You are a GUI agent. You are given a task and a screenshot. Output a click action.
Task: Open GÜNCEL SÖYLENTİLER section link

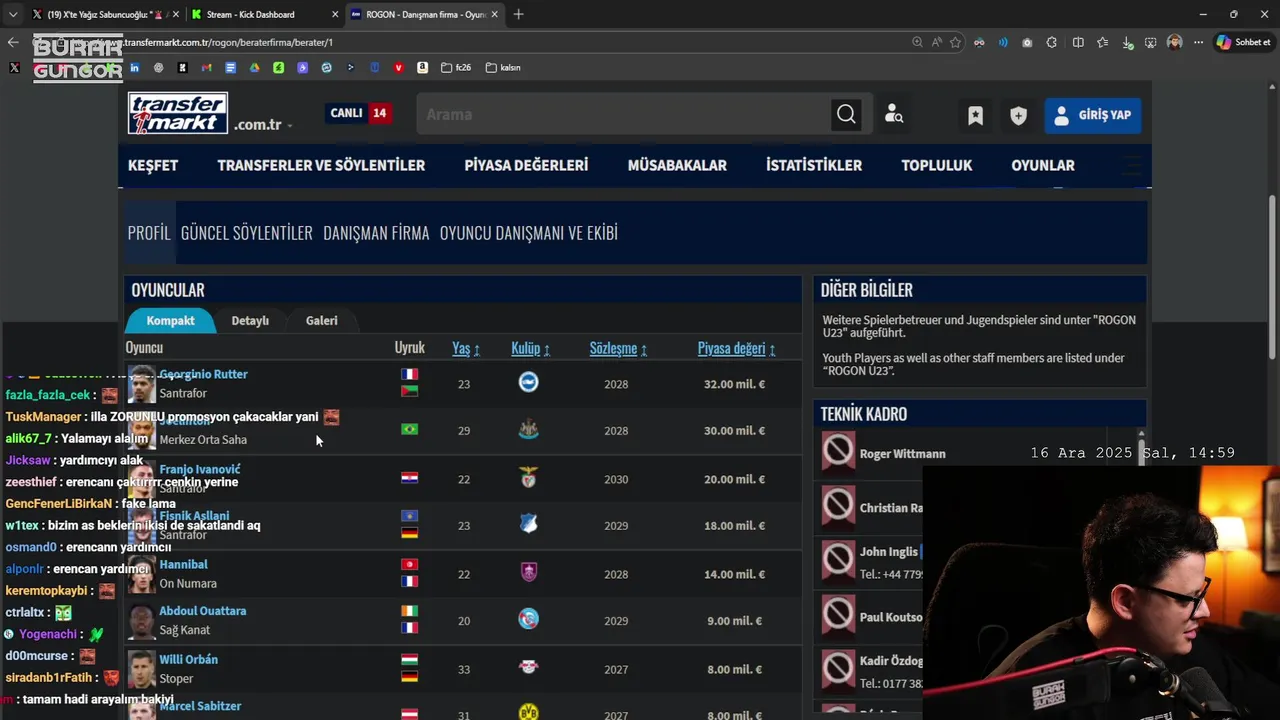(247, 232)
